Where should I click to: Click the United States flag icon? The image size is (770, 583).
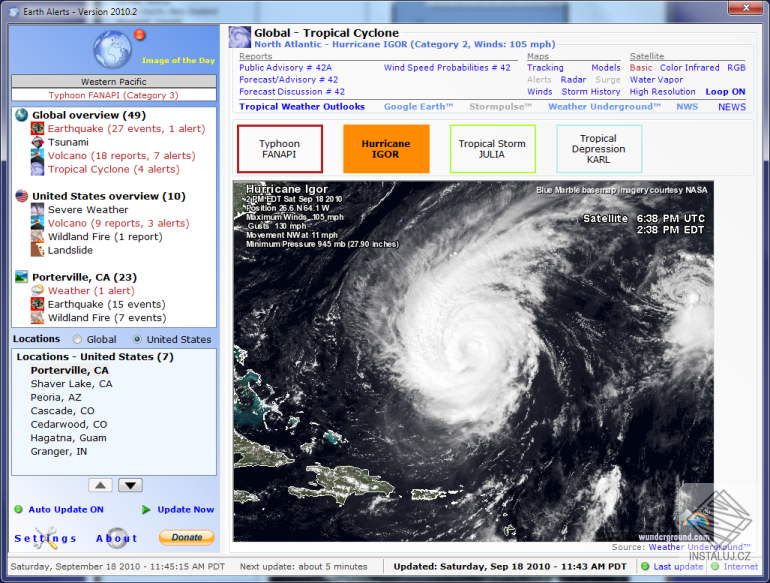click(x=22, y=196)
